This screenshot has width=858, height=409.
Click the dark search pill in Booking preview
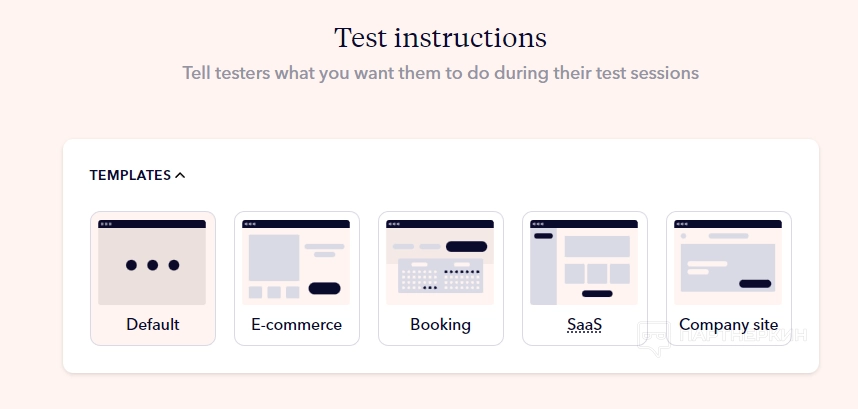[x=466, y=246]
